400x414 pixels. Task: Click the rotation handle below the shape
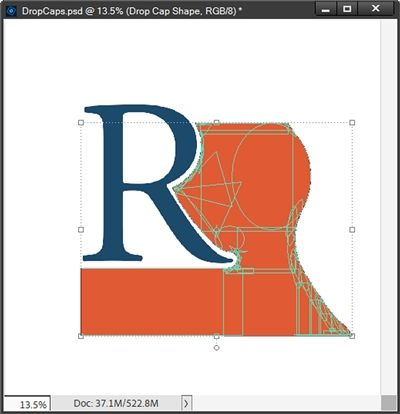[x=216, y=348]
